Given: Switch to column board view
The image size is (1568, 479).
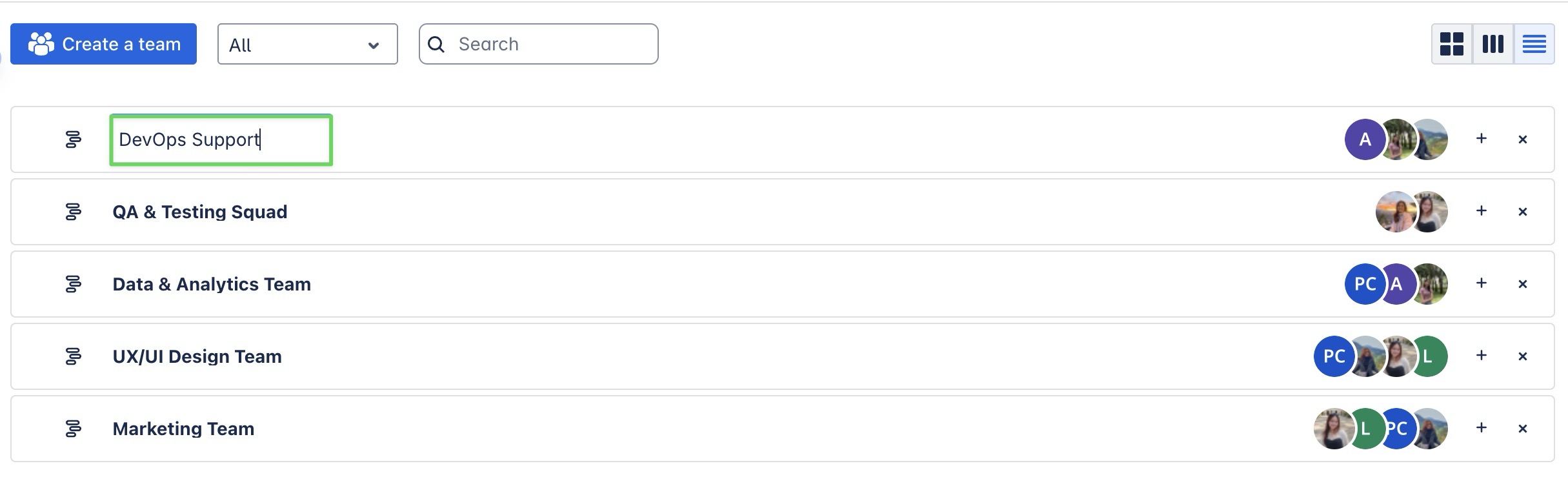Looking at the screenshot, I should [1493, 44].
